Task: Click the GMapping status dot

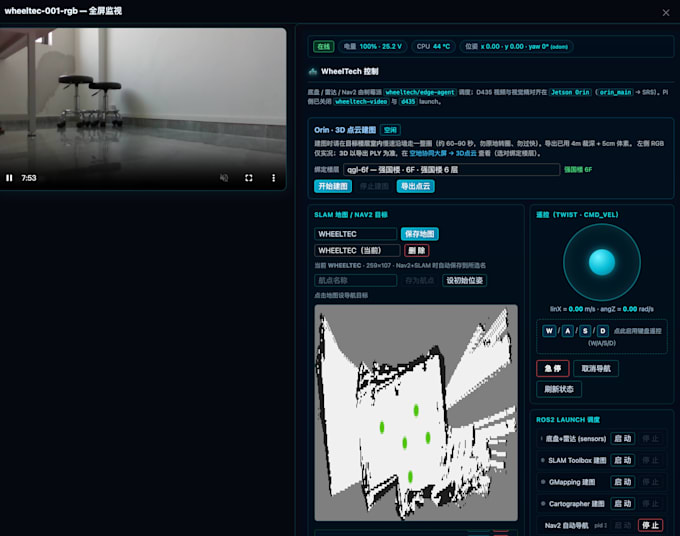Action: coord(543,482)
